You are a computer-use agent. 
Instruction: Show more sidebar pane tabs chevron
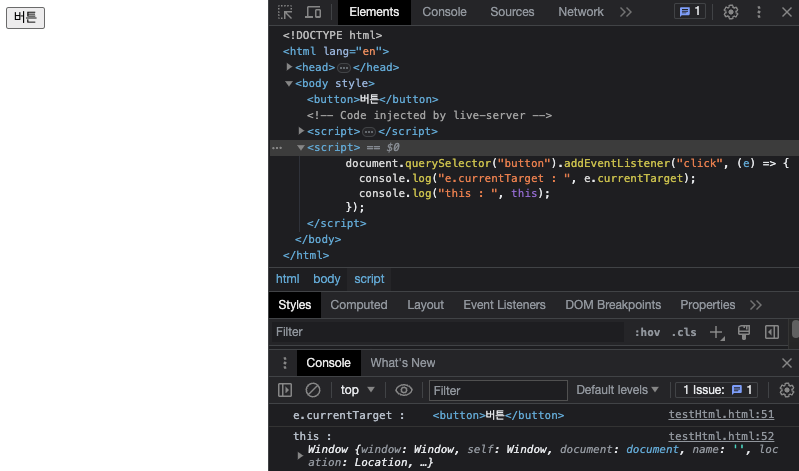[756, 305]
